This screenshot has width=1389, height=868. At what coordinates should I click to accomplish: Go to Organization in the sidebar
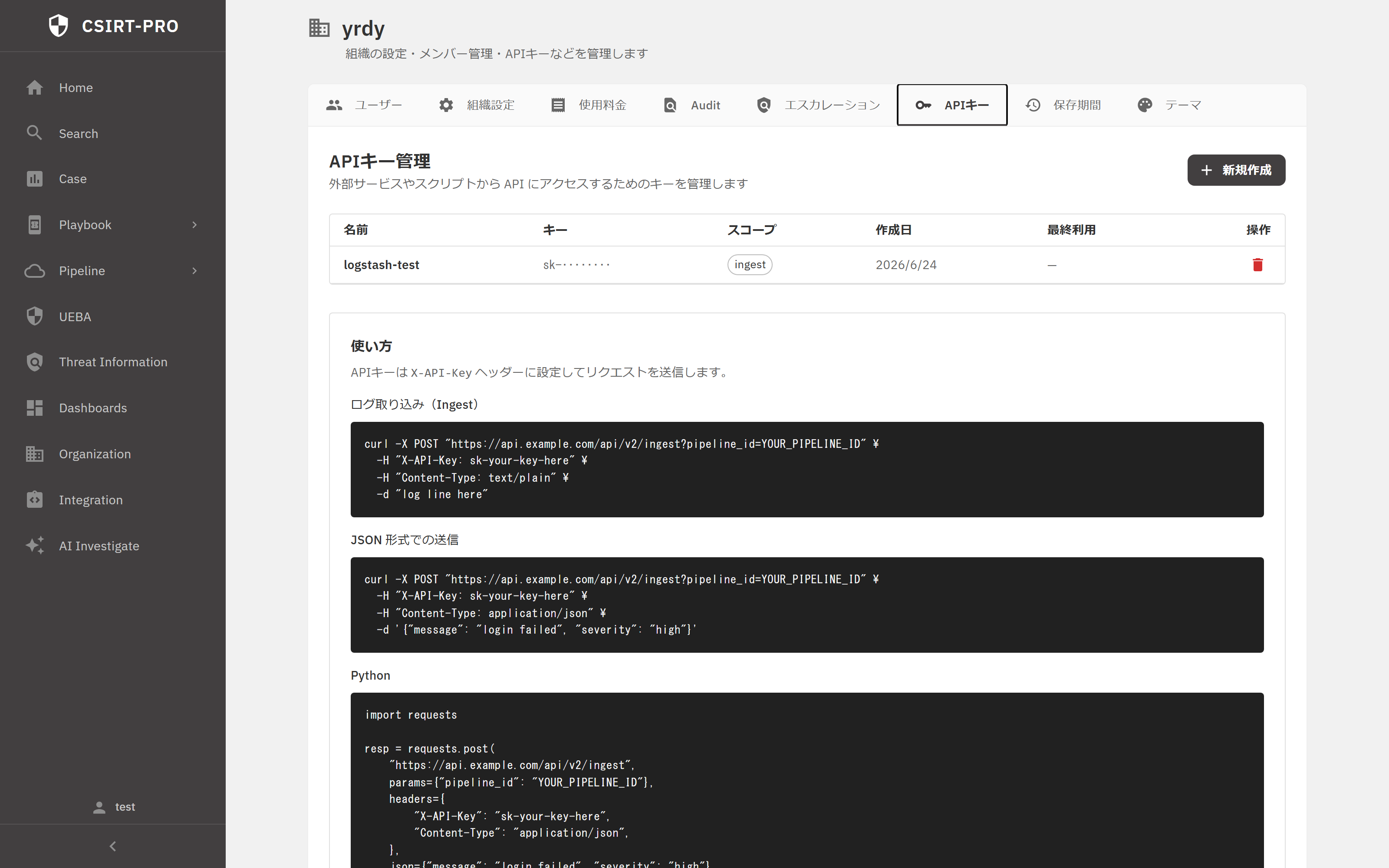(x=112, y=454)
